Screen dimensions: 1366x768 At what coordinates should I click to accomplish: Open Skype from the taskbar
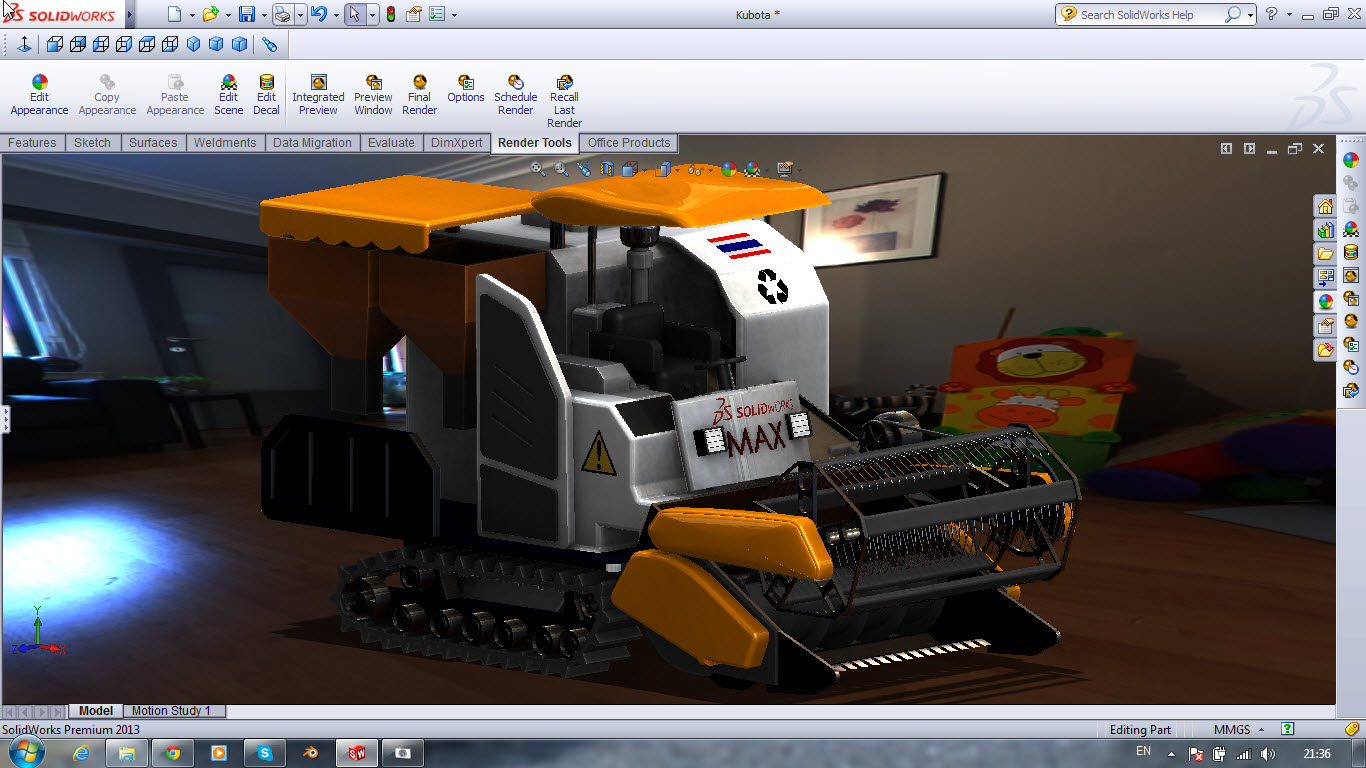264,753
